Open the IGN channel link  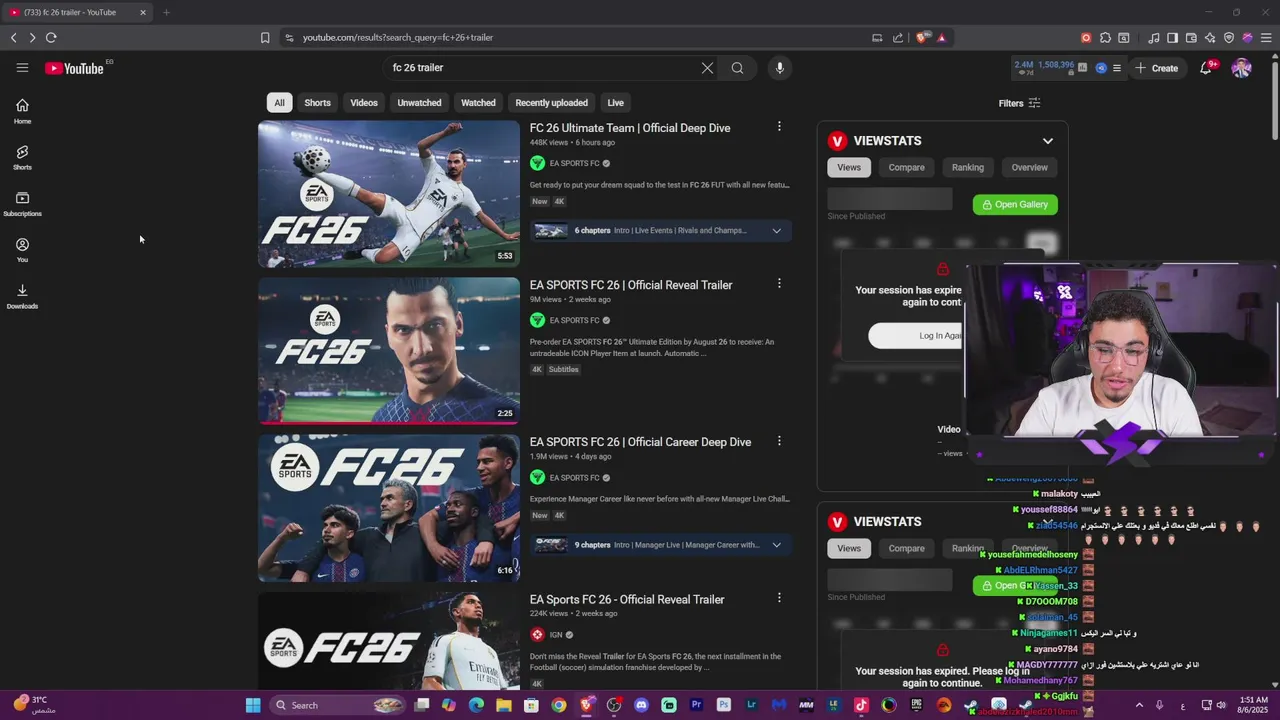pos(556,635)
